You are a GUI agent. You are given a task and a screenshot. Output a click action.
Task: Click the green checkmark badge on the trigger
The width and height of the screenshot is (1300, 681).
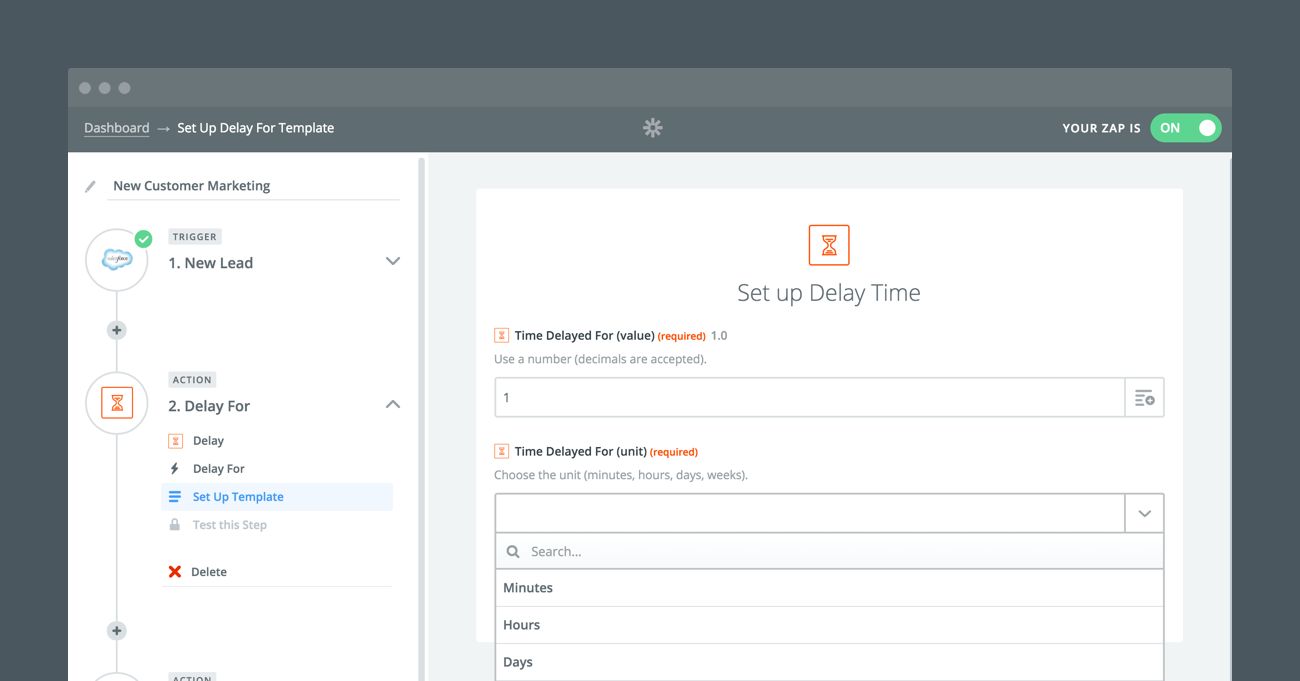coord(143,239)
